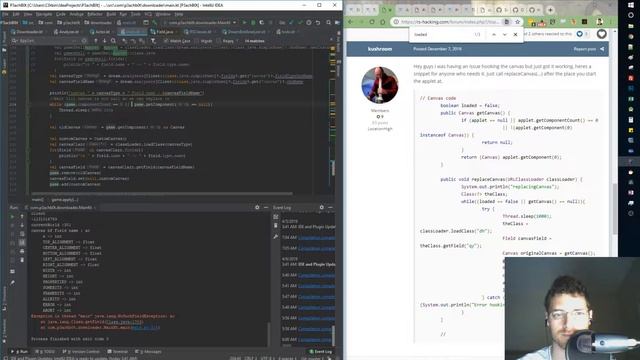This screenshot has width=640, height=360.
Task: Click the Report post link
Action: [584, 49]
